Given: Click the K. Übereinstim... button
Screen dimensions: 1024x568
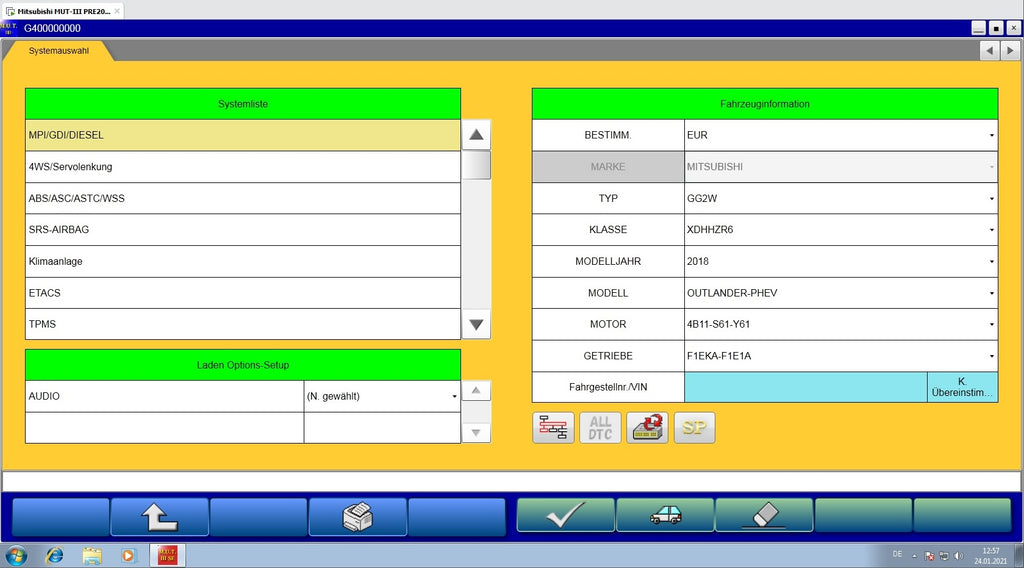Looking at the screenshot, I should point(962,388).
